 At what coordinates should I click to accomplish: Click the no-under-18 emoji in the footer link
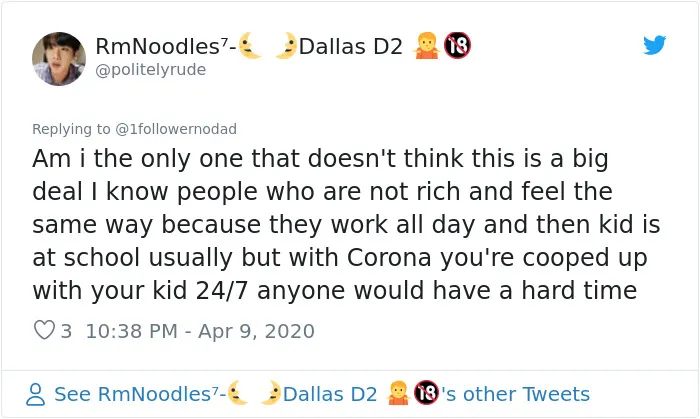click(426, 393)
